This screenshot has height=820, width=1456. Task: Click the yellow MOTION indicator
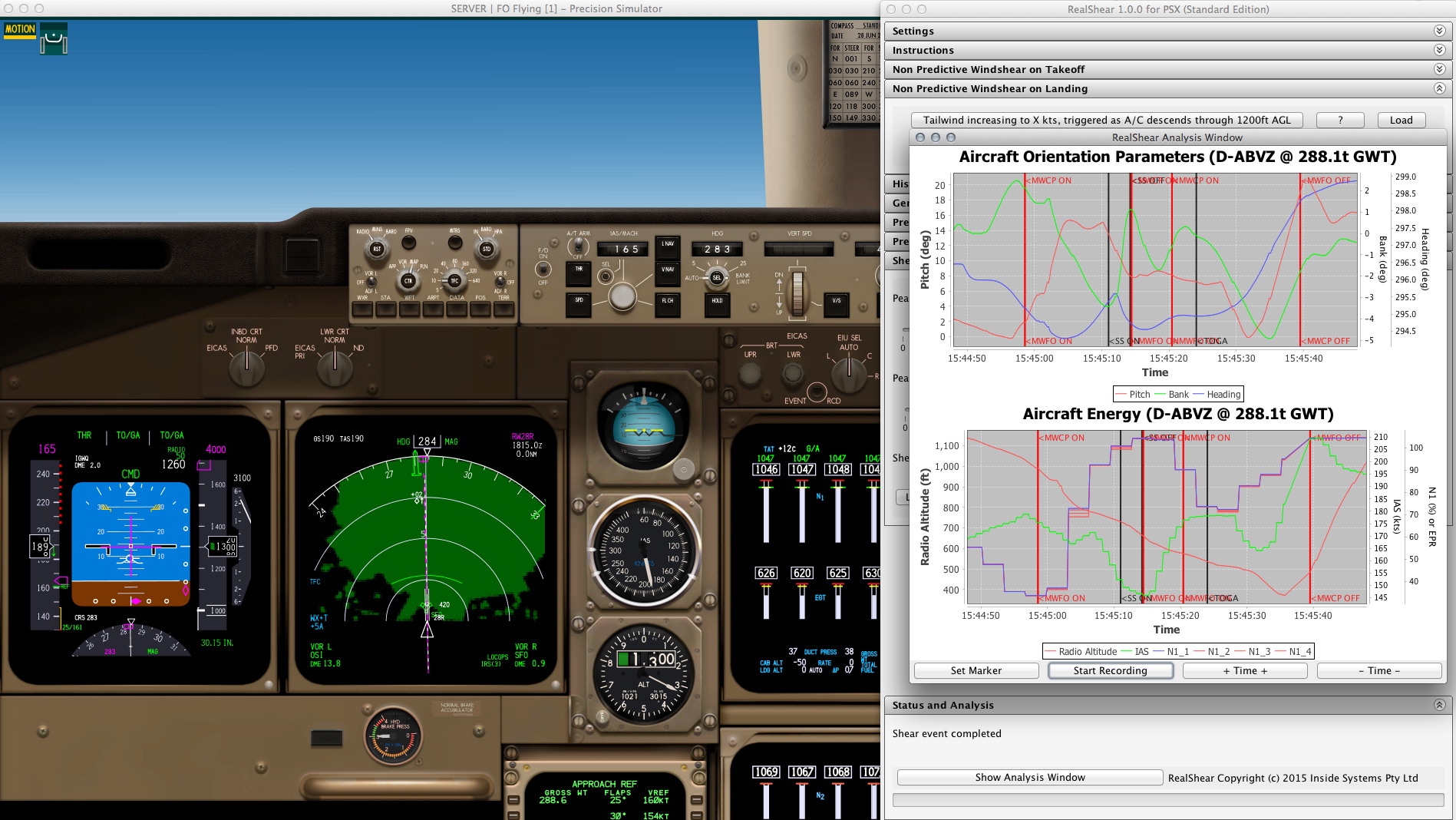pos(20,29)
